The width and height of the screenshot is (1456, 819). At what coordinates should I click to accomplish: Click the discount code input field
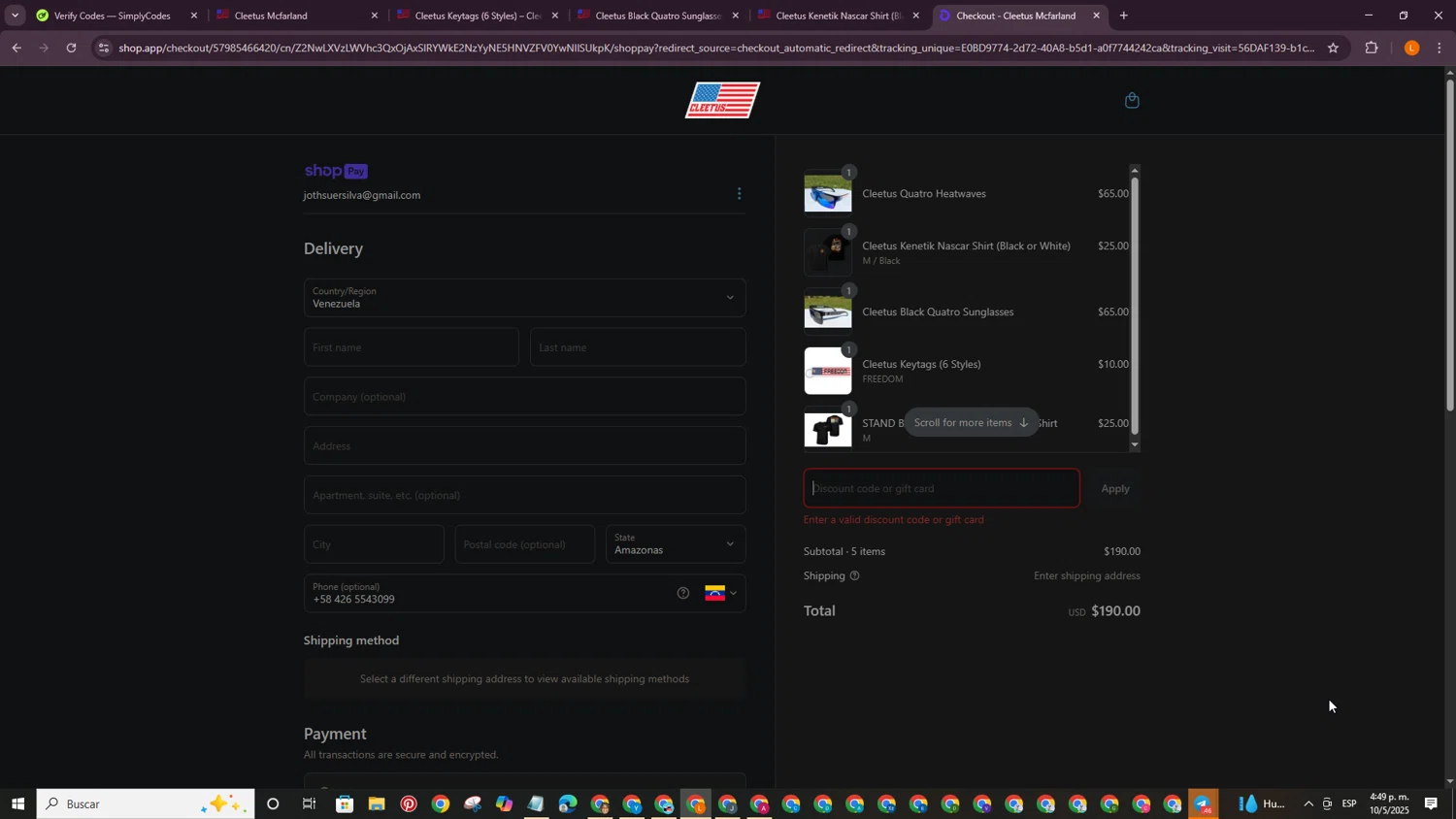tap(942, 488)
